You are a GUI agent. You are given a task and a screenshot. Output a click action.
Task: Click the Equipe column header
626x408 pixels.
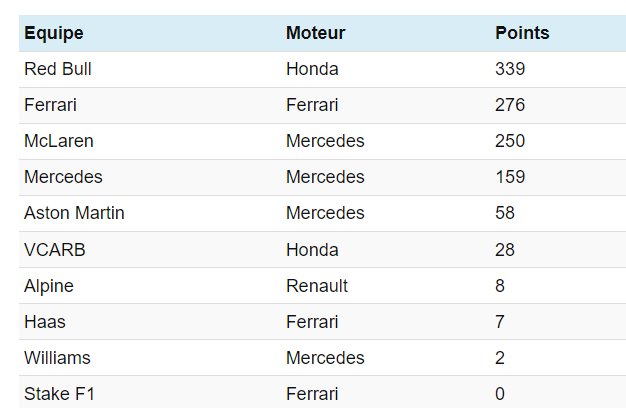[x=54, y=33]
